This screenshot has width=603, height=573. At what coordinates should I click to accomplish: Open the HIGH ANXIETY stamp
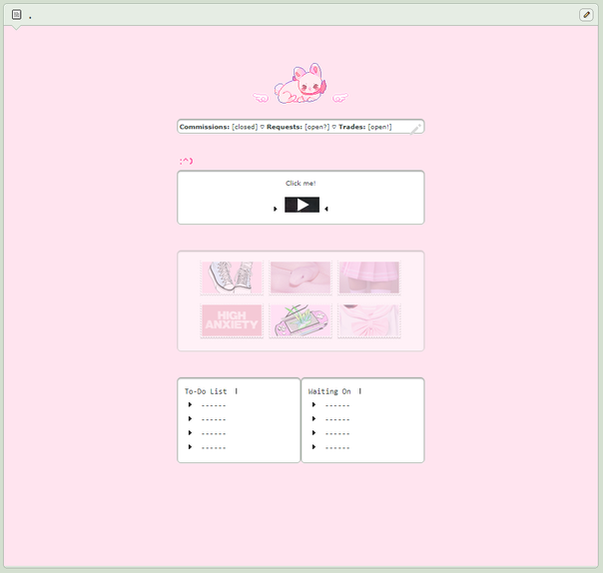click(232, 321)
